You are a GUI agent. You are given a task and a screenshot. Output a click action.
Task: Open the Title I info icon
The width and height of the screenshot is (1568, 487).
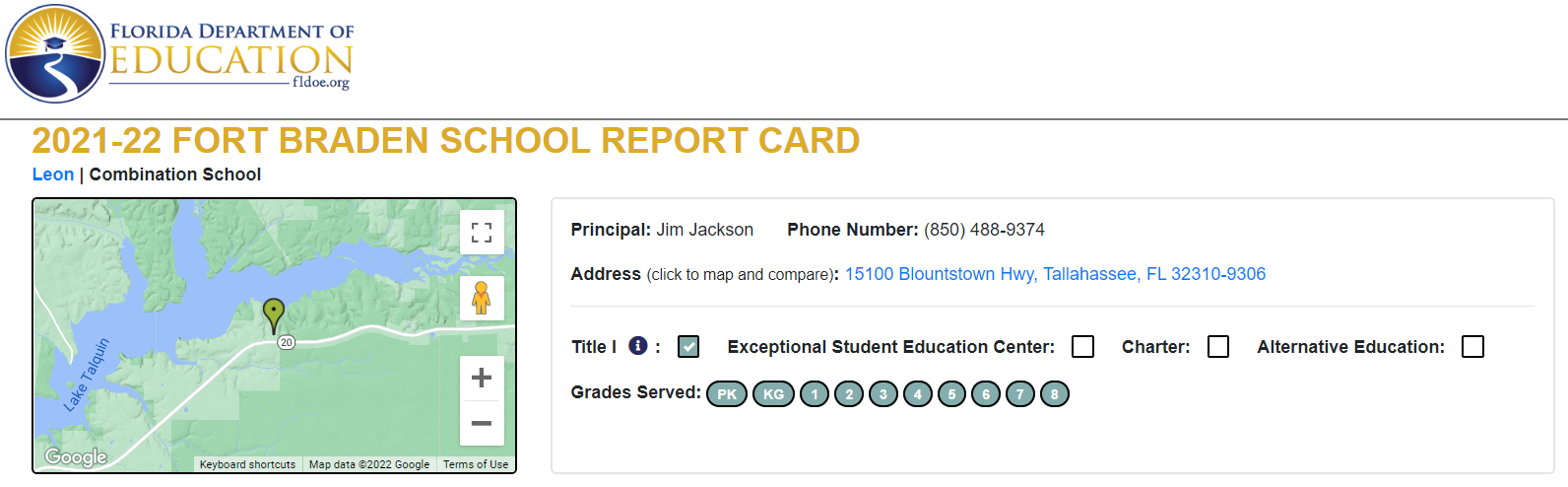point(638,346)
